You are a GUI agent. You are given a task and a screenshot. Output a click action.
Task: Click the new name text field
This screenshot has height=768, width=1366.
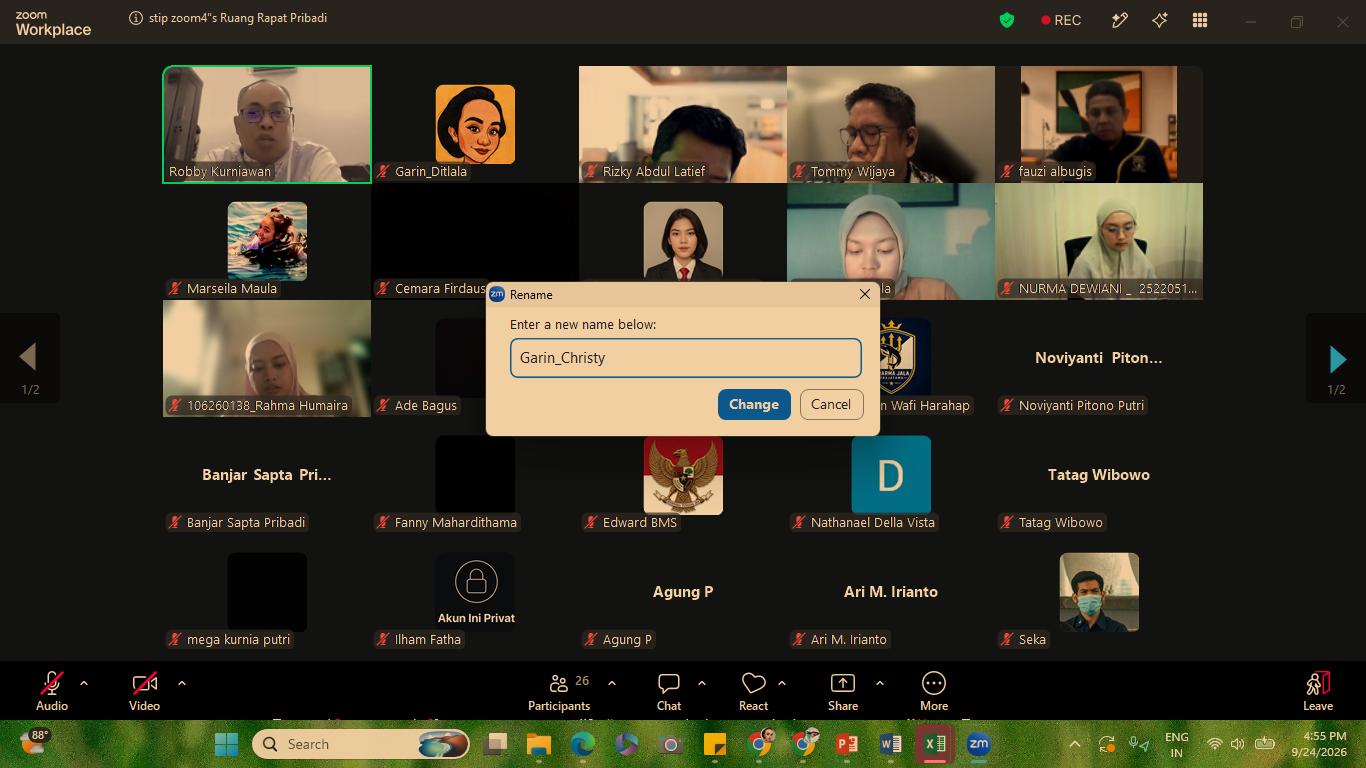[x=686, y=358]
